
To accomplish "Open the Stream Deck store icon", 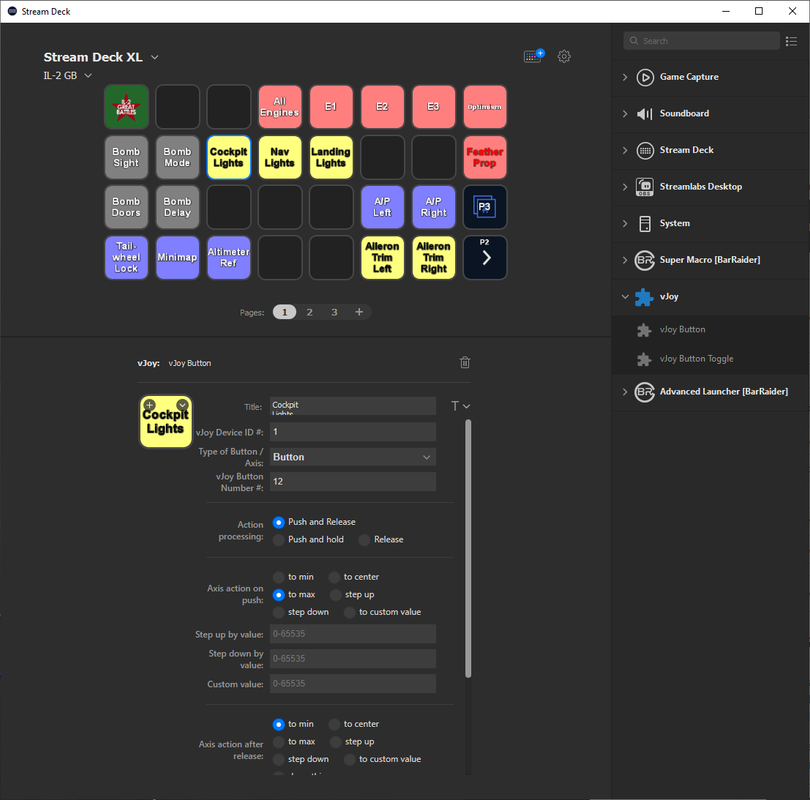I will click(x=534, y=56).
